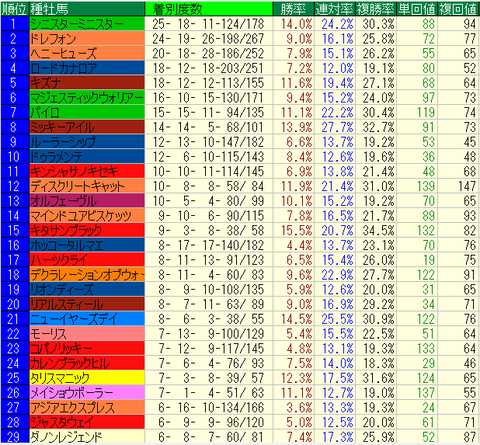The height and width of the screenshot is (445, 480).
Task: Click the record 24- 19- 26-198/267
Action: tap(209, 38)
